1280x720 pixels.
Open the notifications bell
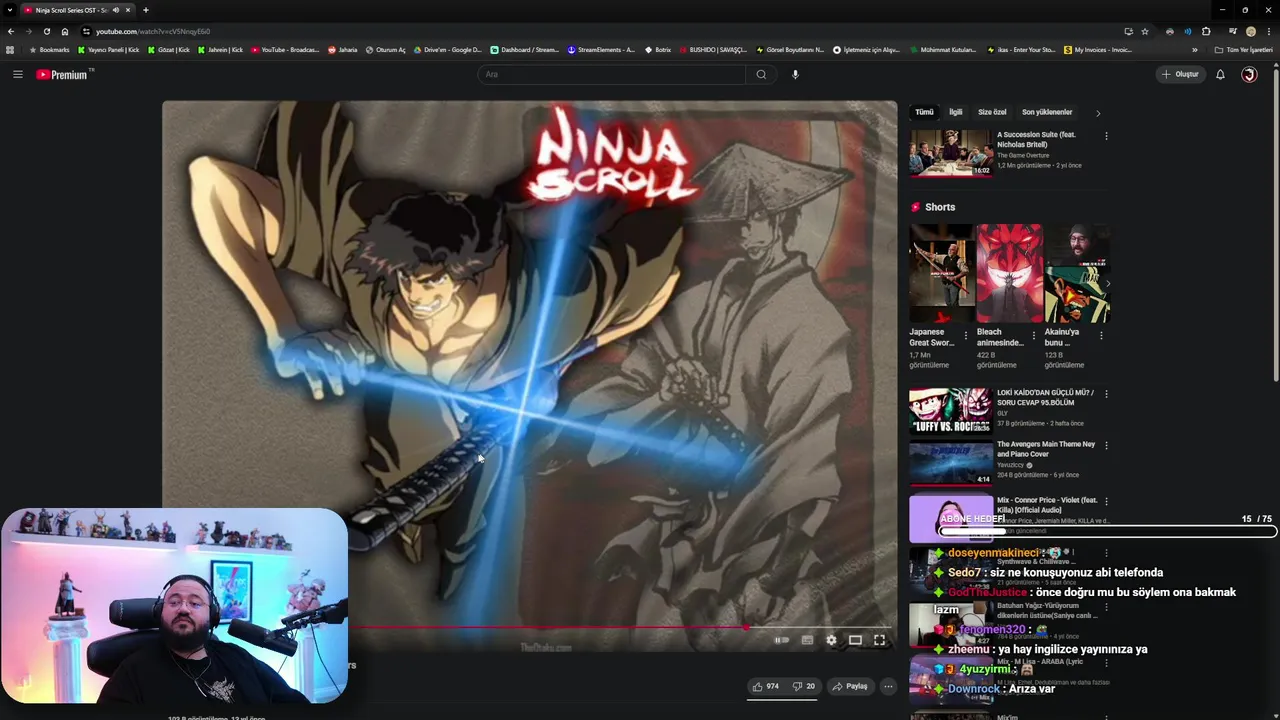coord(1220,74)
